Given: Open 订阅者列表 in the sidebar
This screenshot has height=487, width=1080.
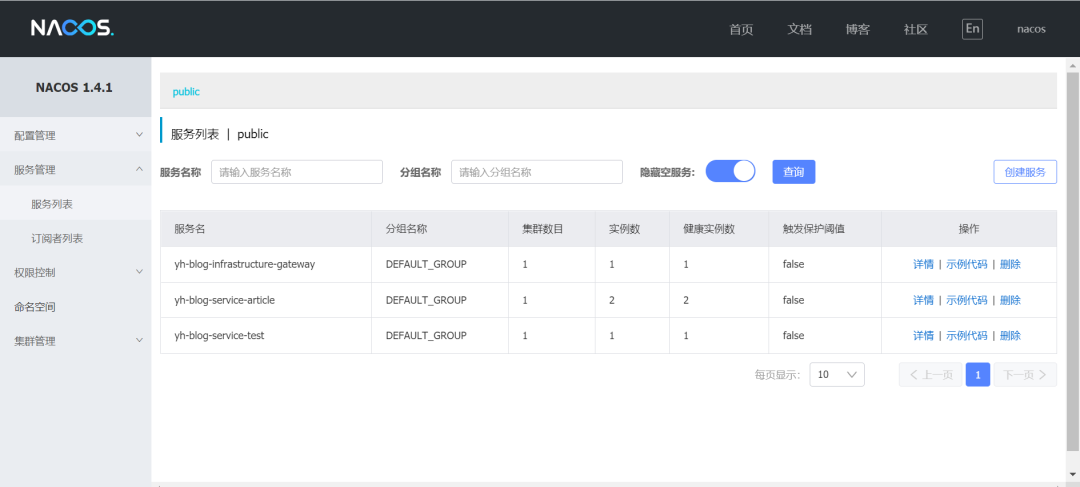Looking at the screenshot, I should [x=57, y=238].
